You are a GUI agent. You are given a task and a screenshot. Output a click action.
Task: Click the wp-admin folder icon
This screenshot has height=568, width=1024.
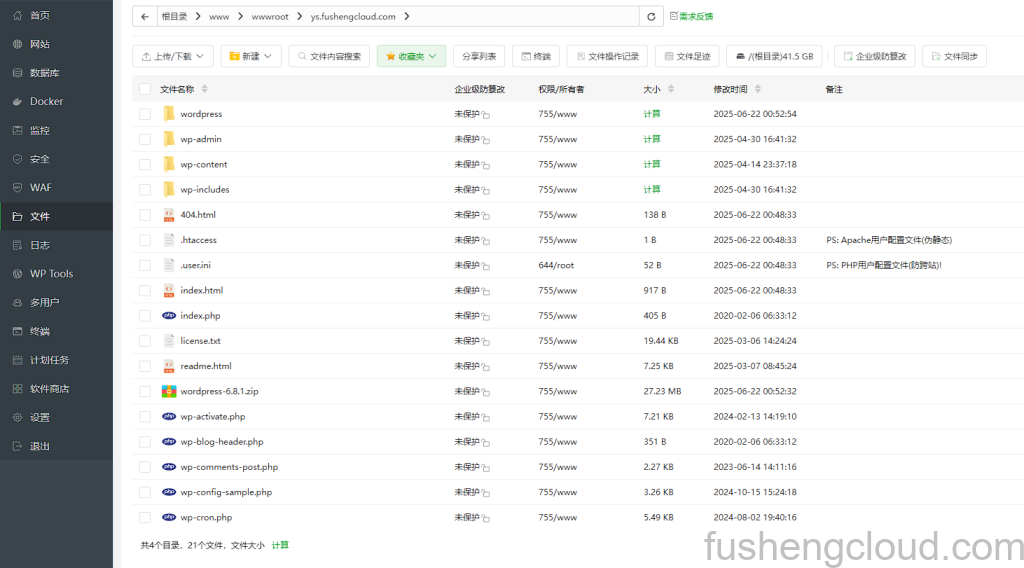(x=168, y=139)
